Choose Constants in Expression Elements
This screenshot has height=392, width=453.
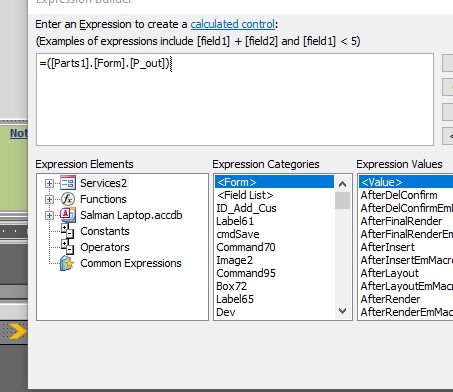[x=105, y=231]
